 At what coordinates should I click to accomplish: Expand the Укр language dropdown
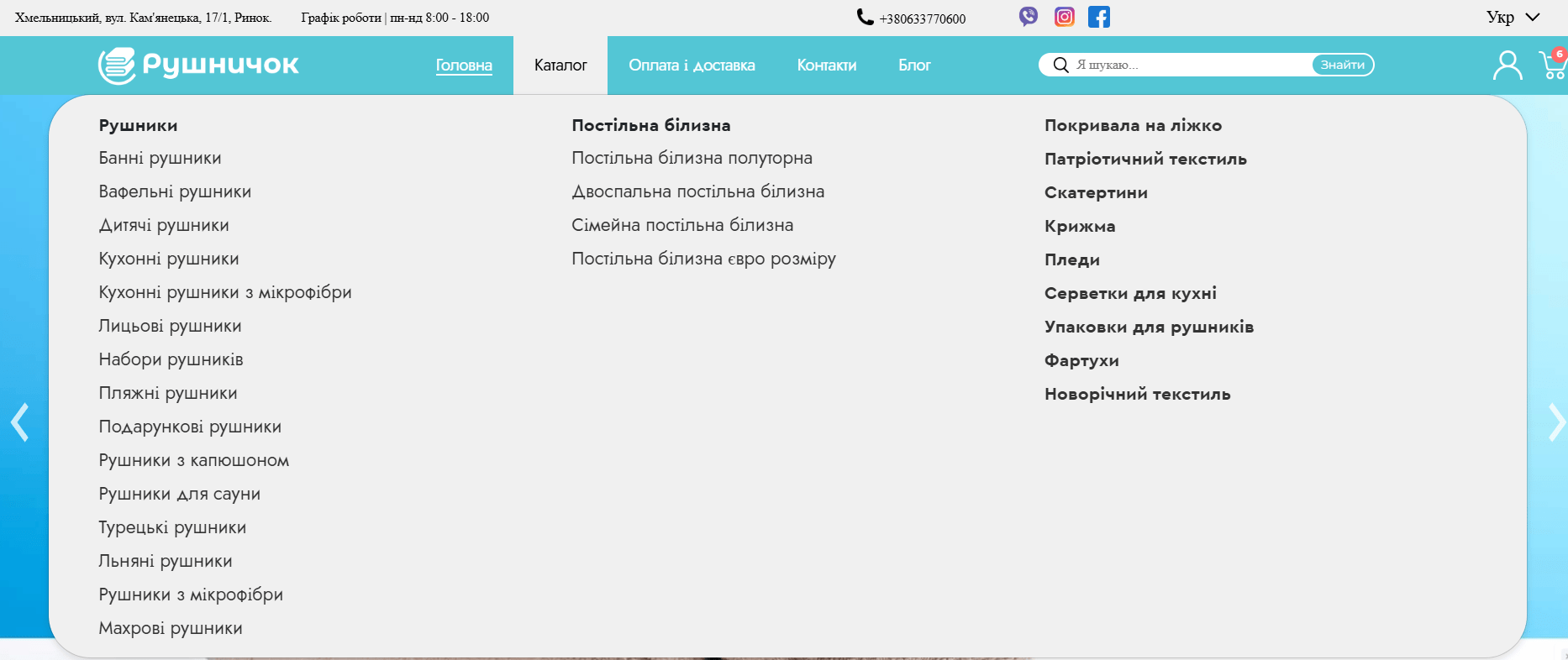tap(1513, 18)
